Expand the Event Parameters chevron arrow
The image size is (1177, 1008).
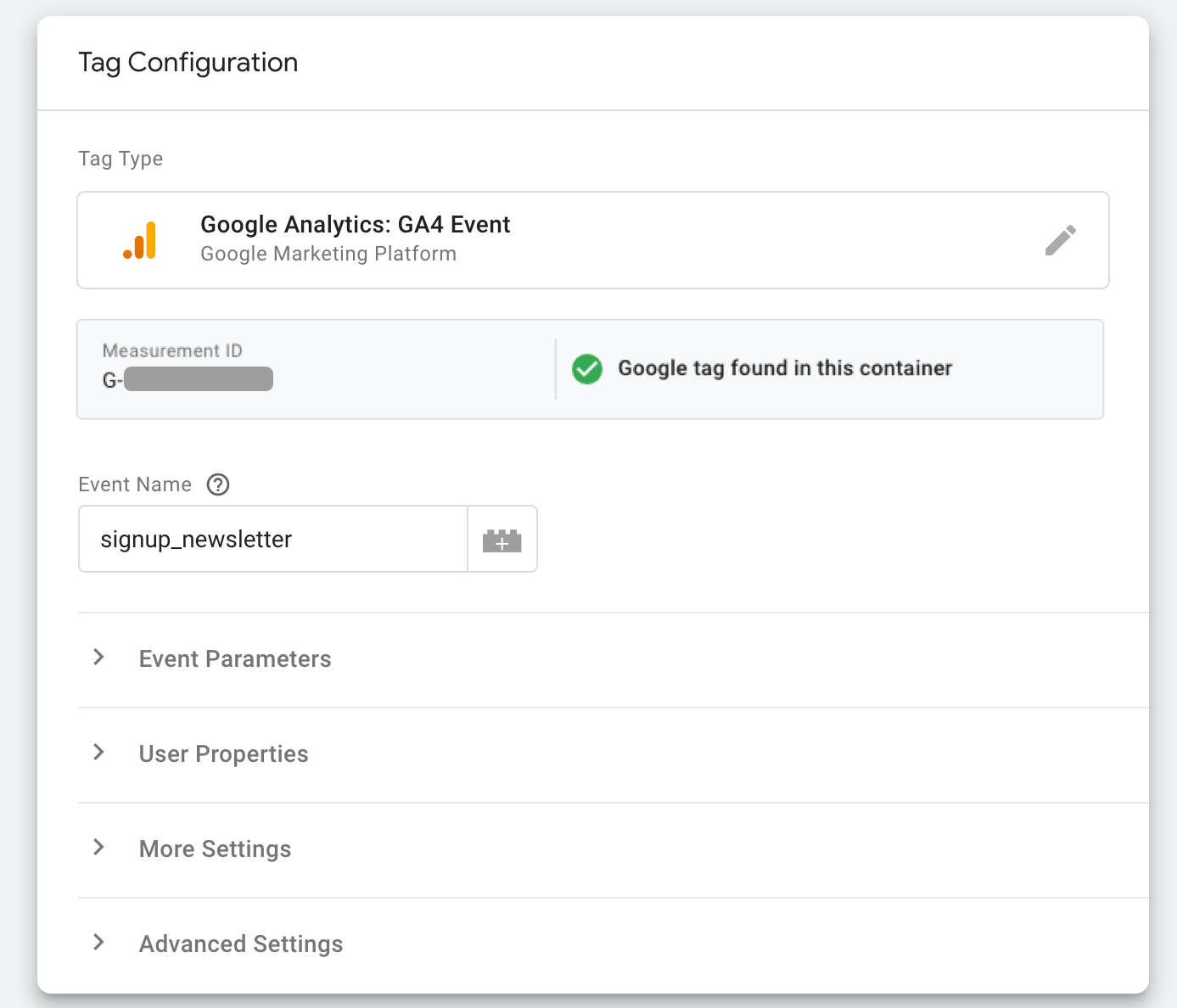[x=99, y=658]
